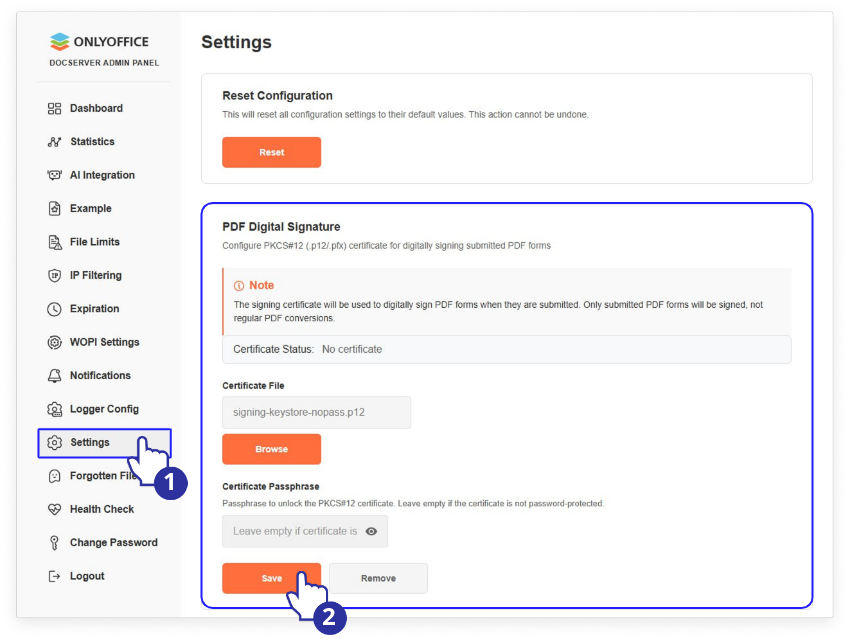This screenshot has width=850, height=639.
Task: Click the AI Integration robot icon
Action: (x=54, y=175)
